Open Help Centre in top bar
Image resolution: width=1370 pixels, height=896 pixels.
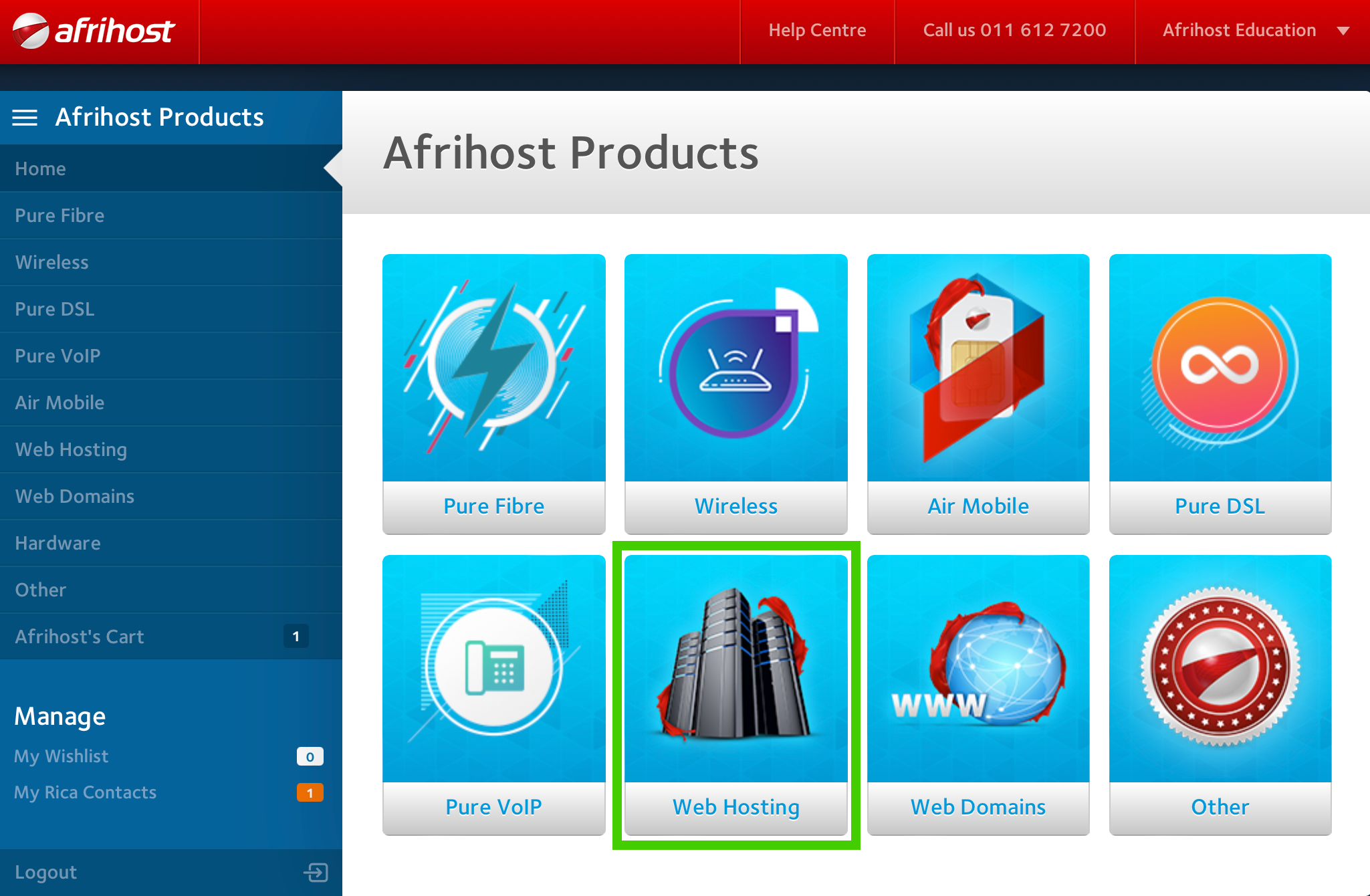816,30
